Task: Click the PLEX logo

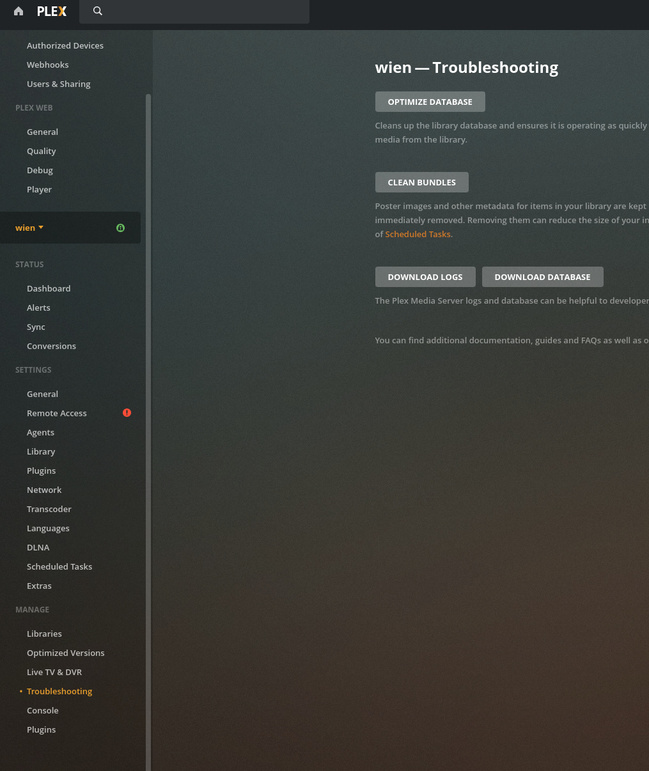Action: click(52, 11)
